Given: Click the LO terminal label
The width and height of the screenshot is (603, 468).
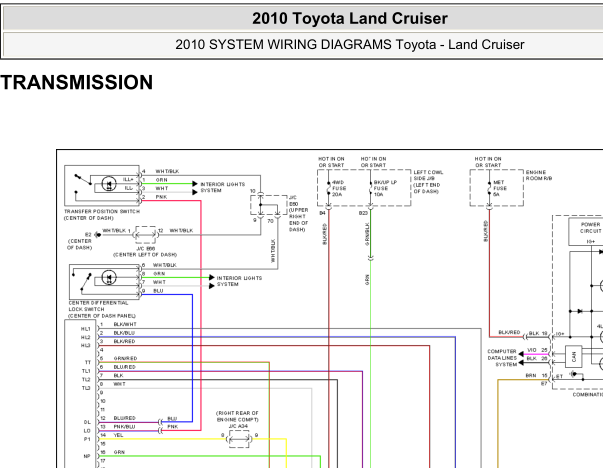Looking at the screenshot, I should (x=87, y=431).
